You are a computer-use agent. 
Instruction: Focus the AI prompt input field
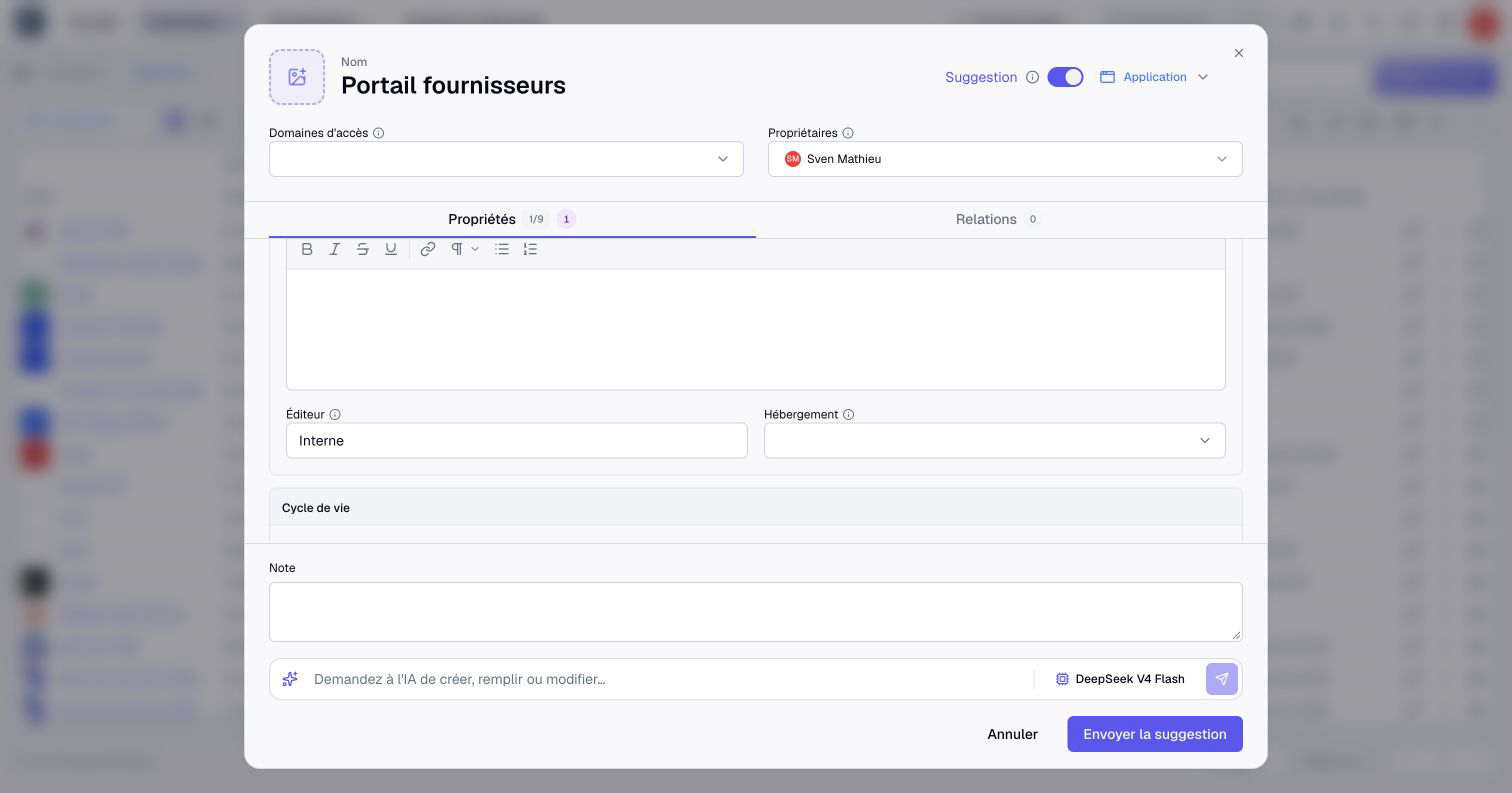coord(668,679)
